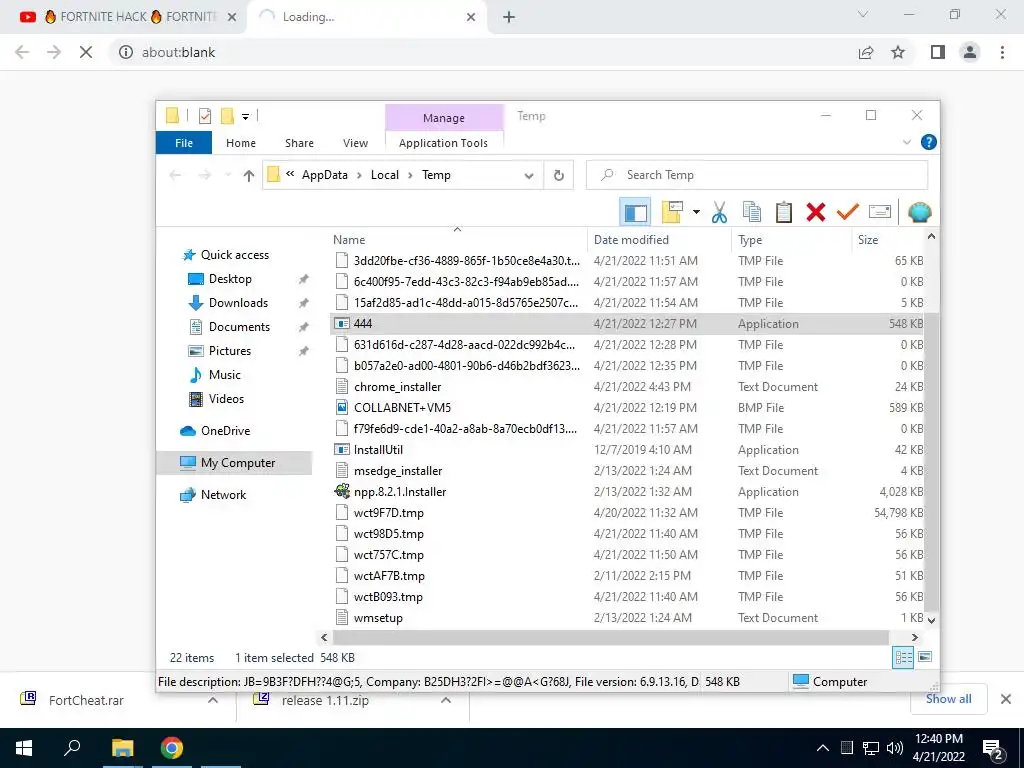Viewport: 1024px width, 768px height.
Task: Open the recent locations dropdown arrow
Action: click(x=227, y=175)
